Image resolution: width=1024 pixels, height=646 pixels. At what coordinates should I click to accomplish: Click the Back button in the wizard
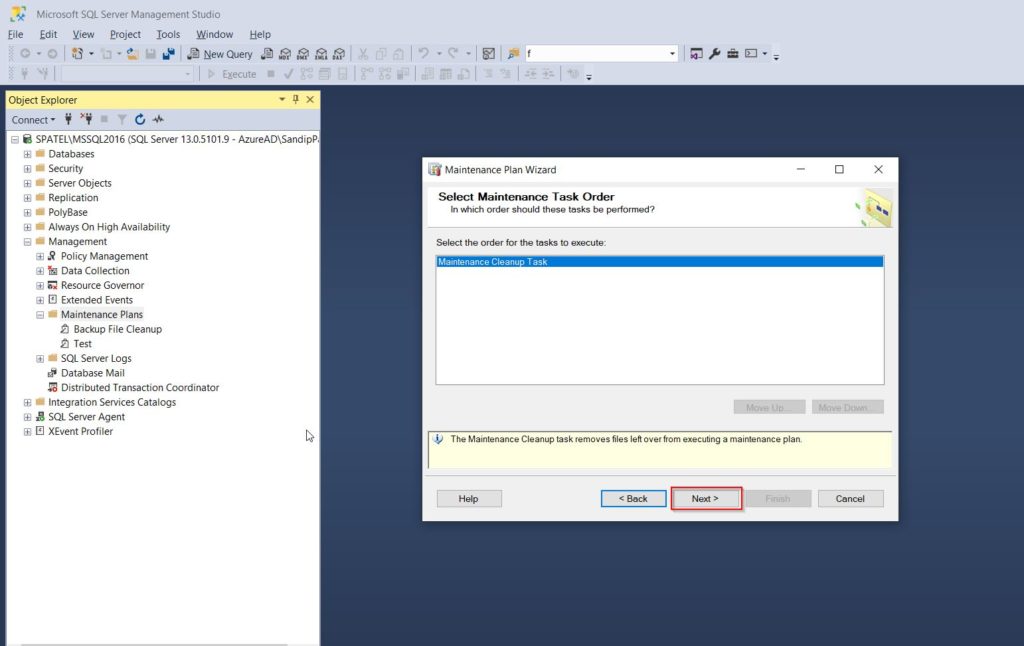pyautogui.click(x=633, y=498)
